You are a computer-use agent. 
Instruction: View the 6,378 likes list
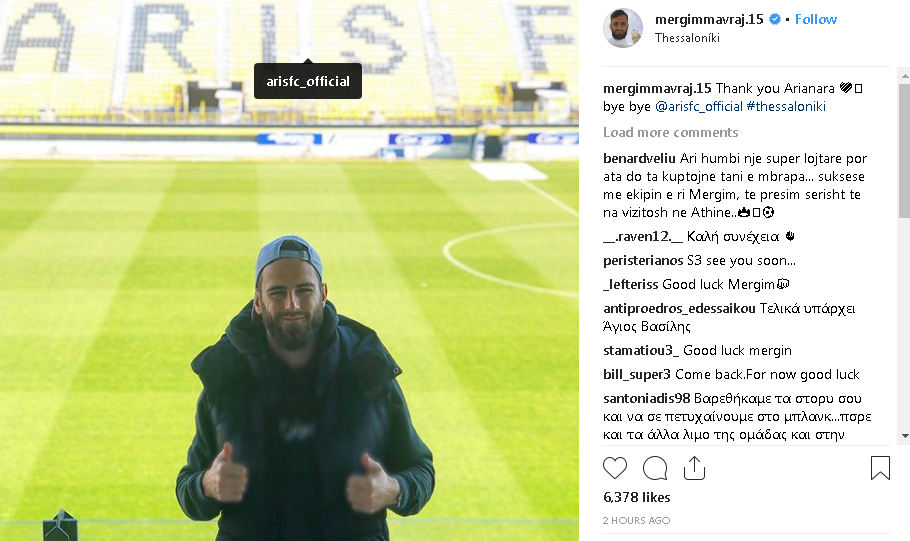click(637, 497)
